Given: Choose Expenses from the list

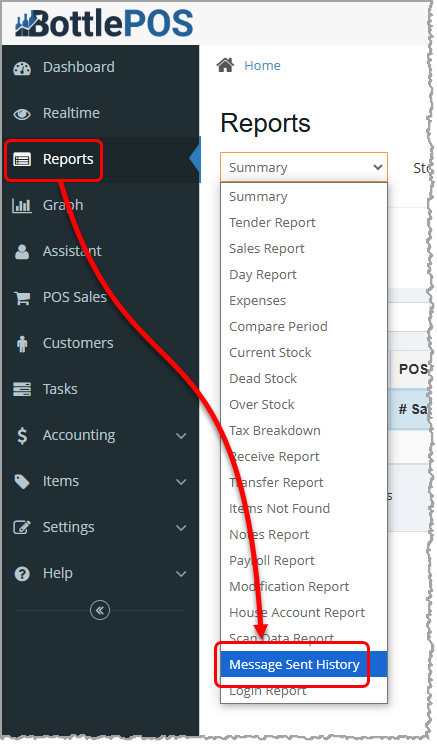Looking at the screenshot, I should point(304,301).
